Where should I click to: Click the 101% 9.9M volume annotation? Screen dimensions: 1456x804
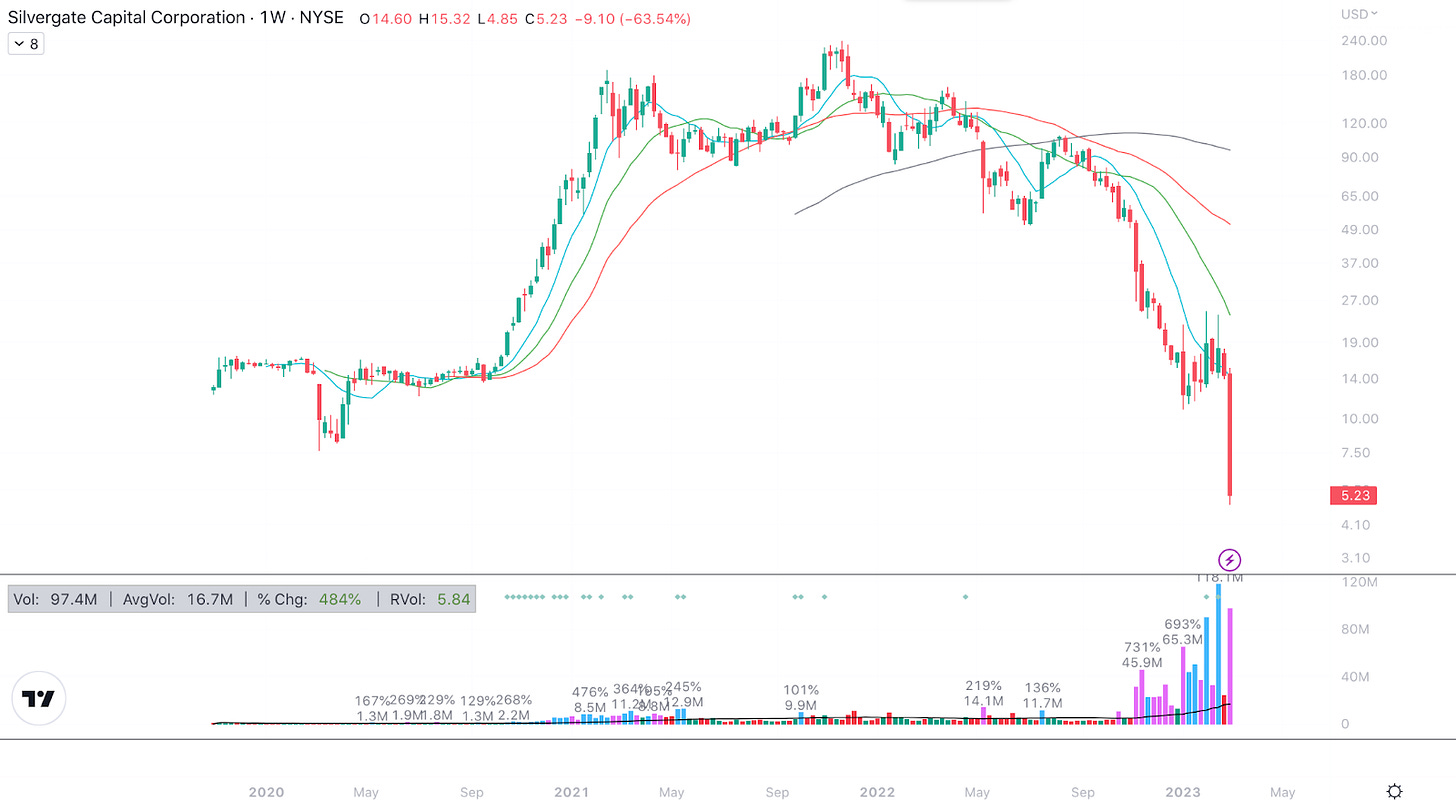(801, 698)
